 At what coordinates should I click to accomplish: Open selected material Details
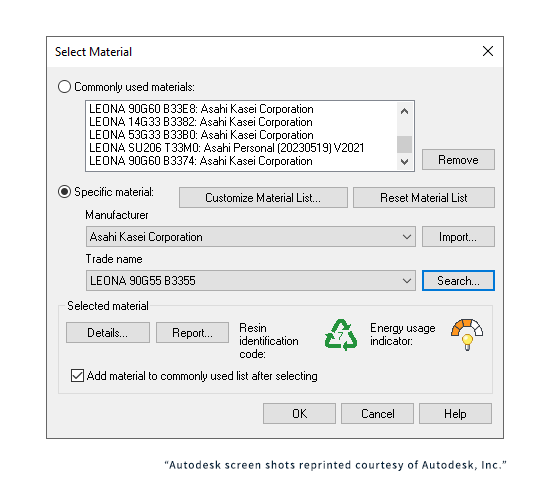click(x=108, y=333)
